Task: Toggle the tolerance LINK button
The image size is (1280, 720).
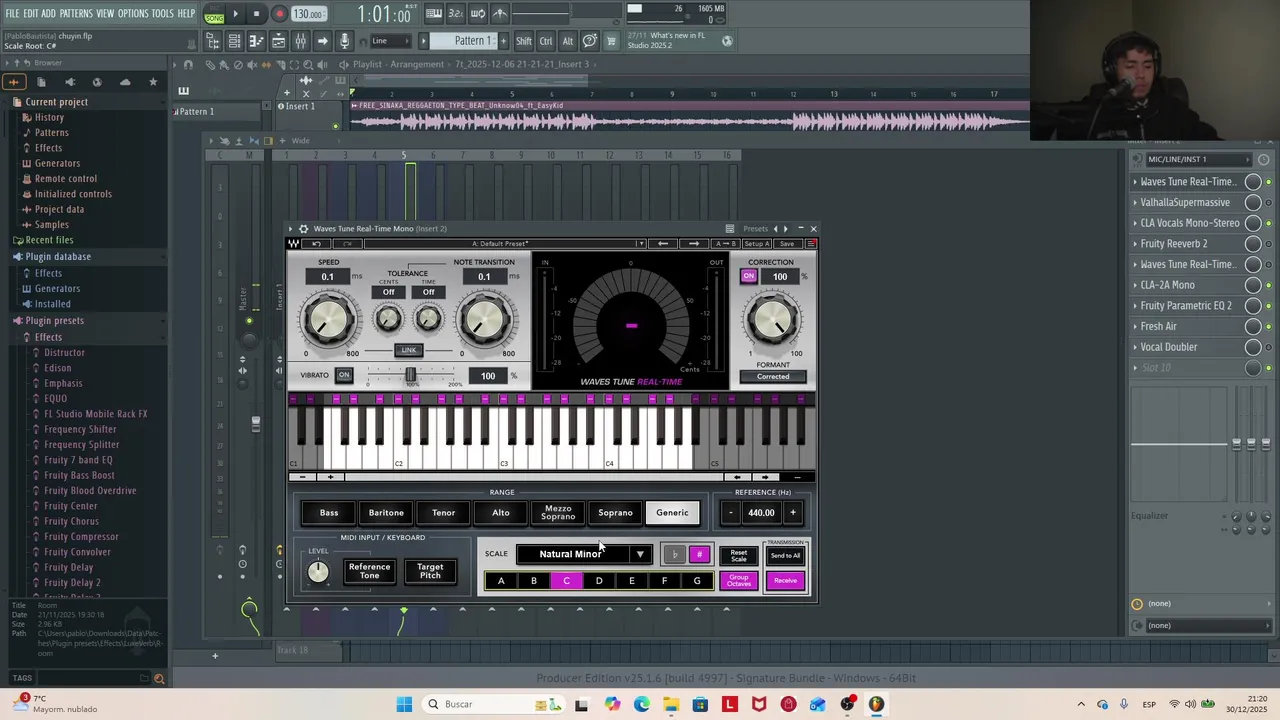Action: click(408, 350)
